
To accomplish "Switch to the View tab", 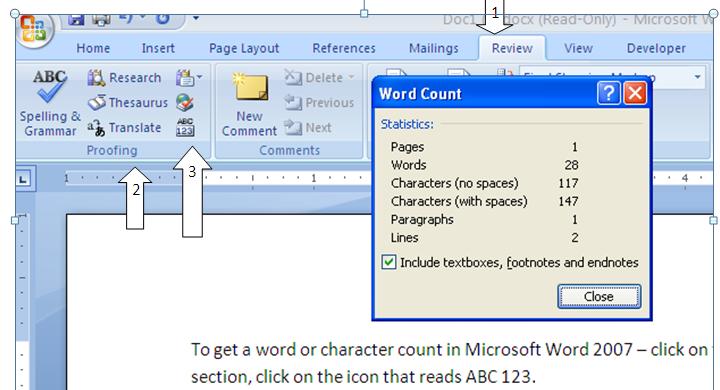I will click(x=578, y=48).
